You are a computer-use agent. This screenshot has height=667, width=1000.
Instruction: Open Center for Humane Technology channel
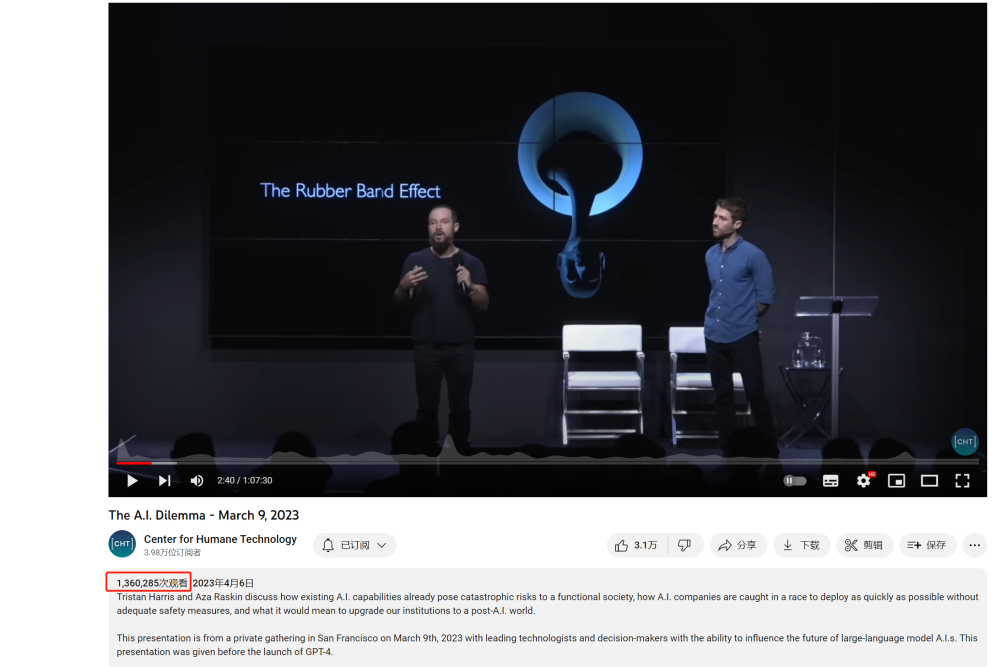click(220, 539)
